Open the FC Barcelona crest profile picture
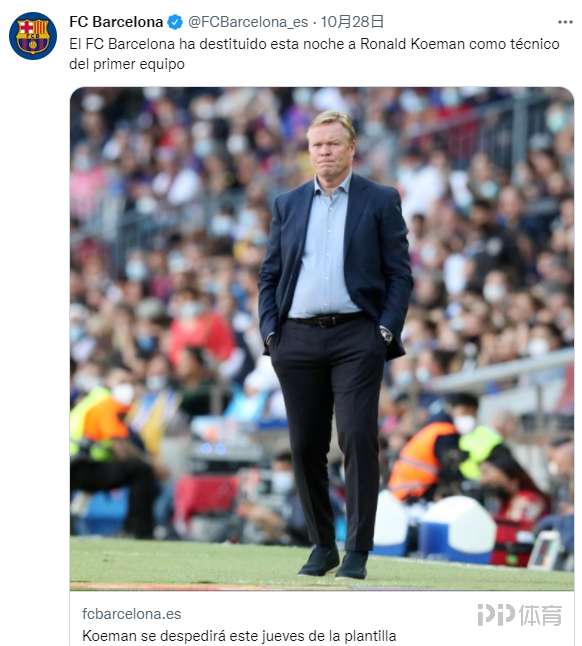The height and width of the screenshot is (646, 582). [x=33, y=36]
